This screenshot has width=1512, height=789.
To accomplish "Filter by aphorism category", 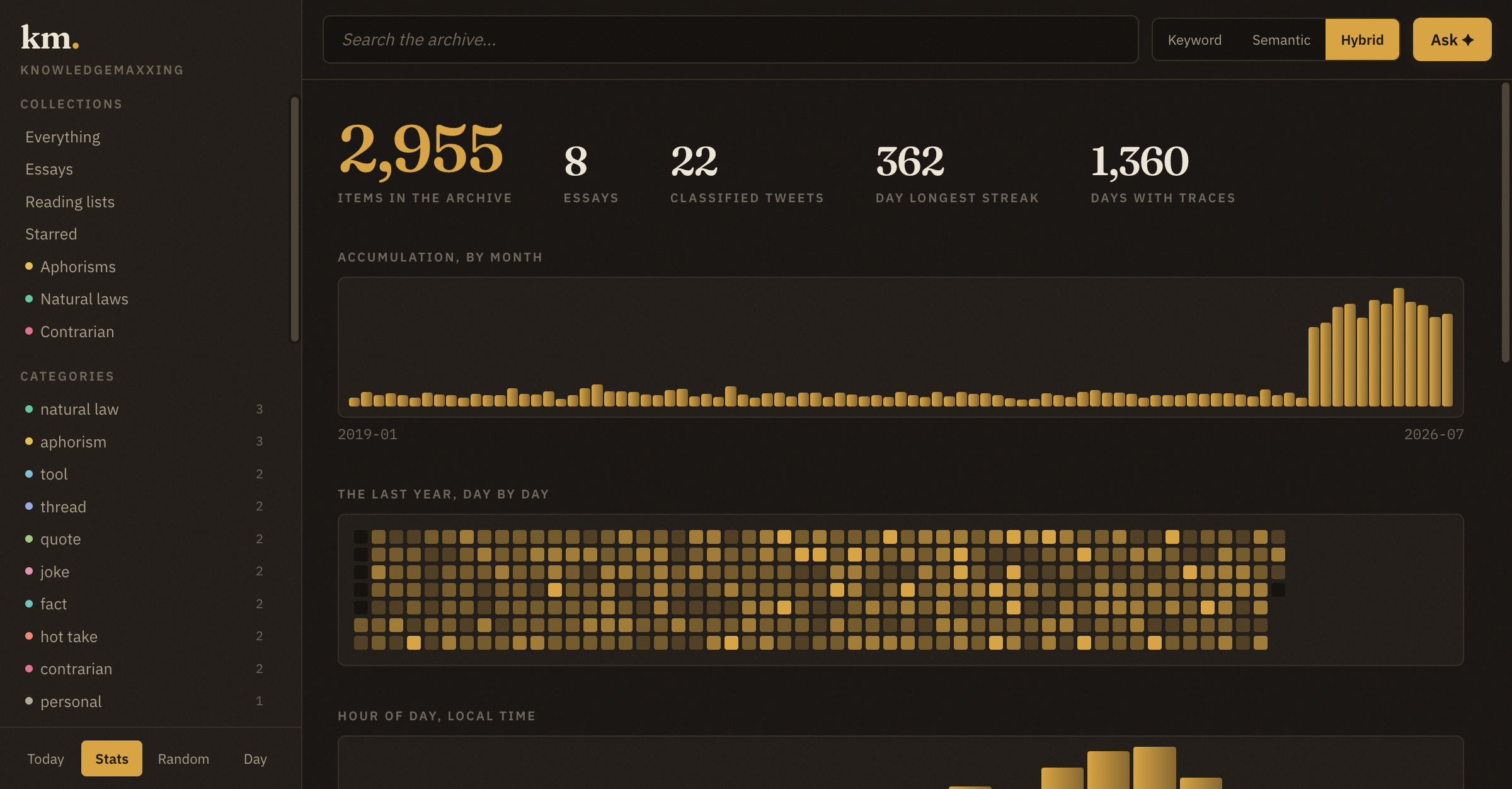I will tap(144, 442).
